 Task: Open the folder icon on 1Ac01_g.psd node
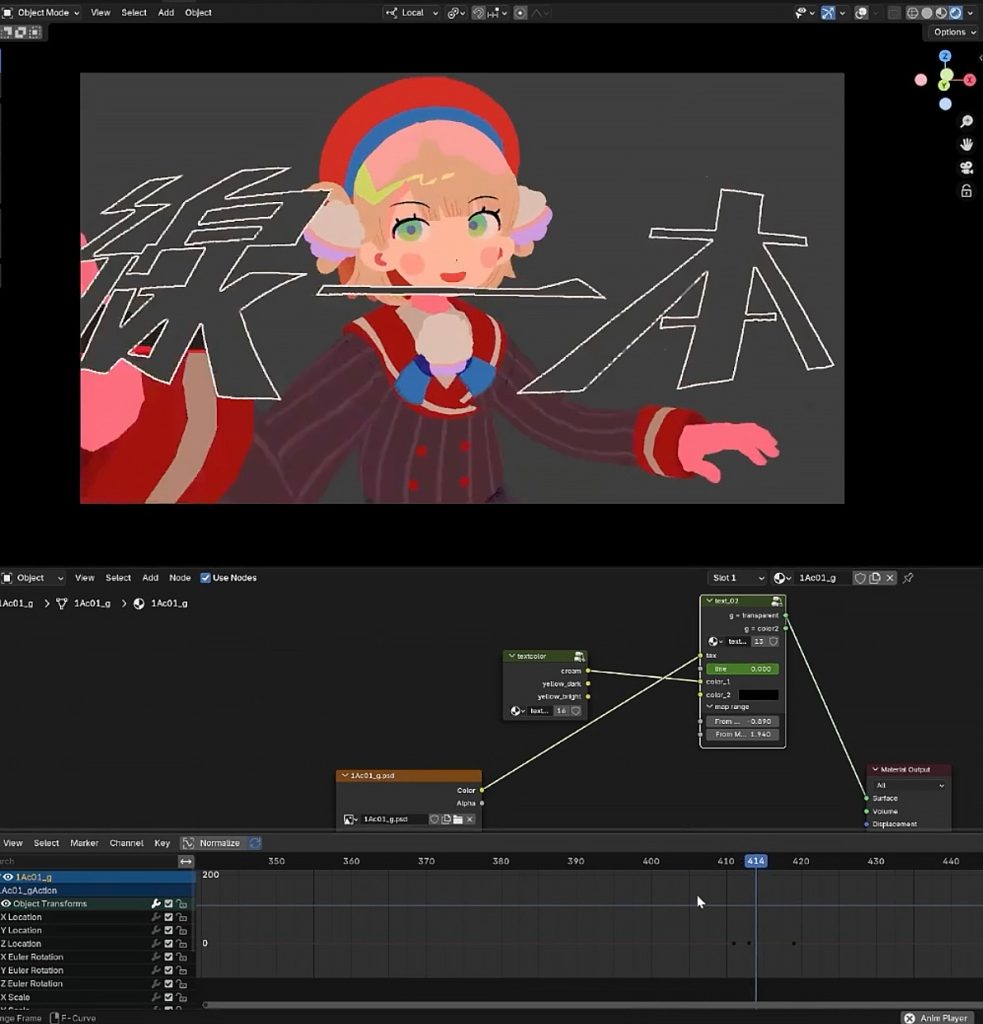pyautogui.click(x=457, y=819)
